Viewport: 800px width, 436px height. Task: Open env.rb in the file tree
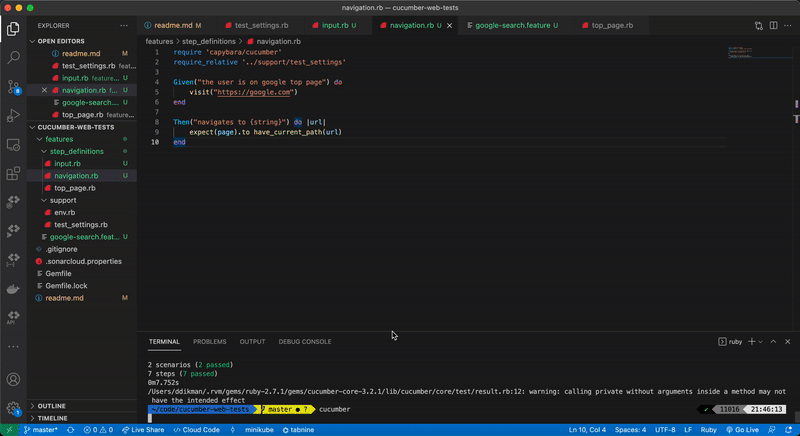82,213
